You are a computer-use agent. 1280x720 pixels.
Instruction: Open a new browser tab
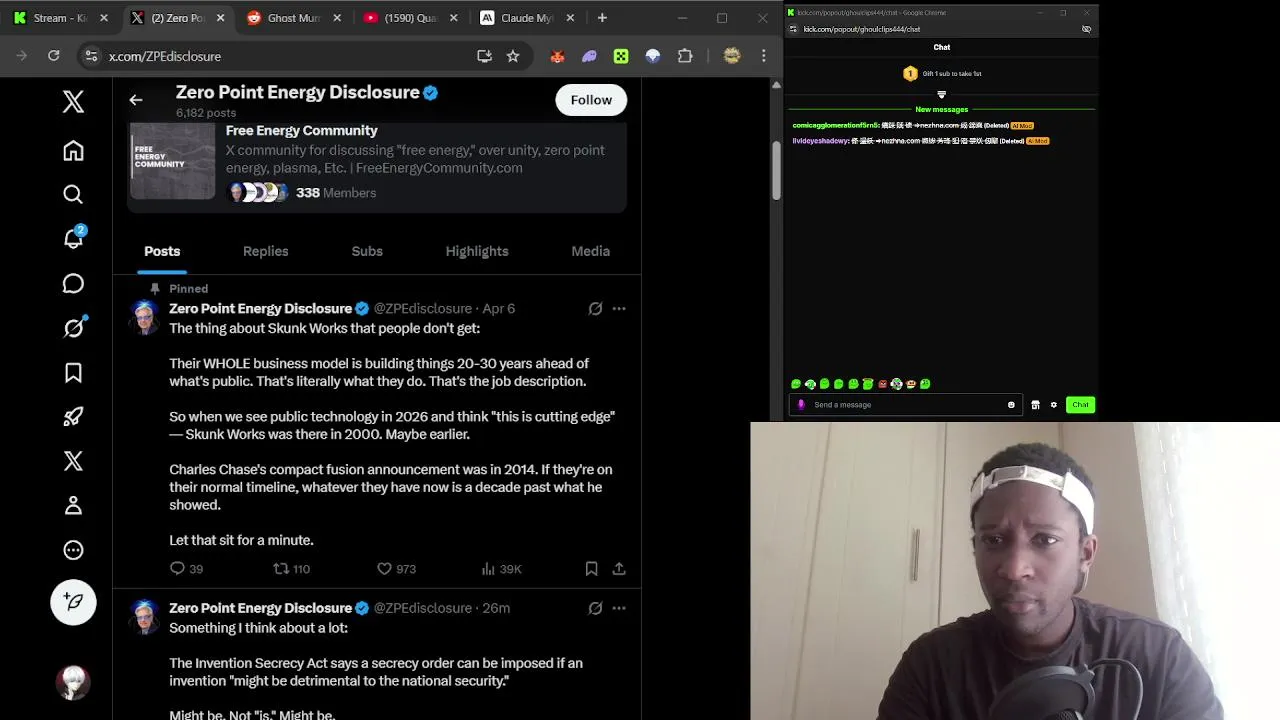click(602, 18)
